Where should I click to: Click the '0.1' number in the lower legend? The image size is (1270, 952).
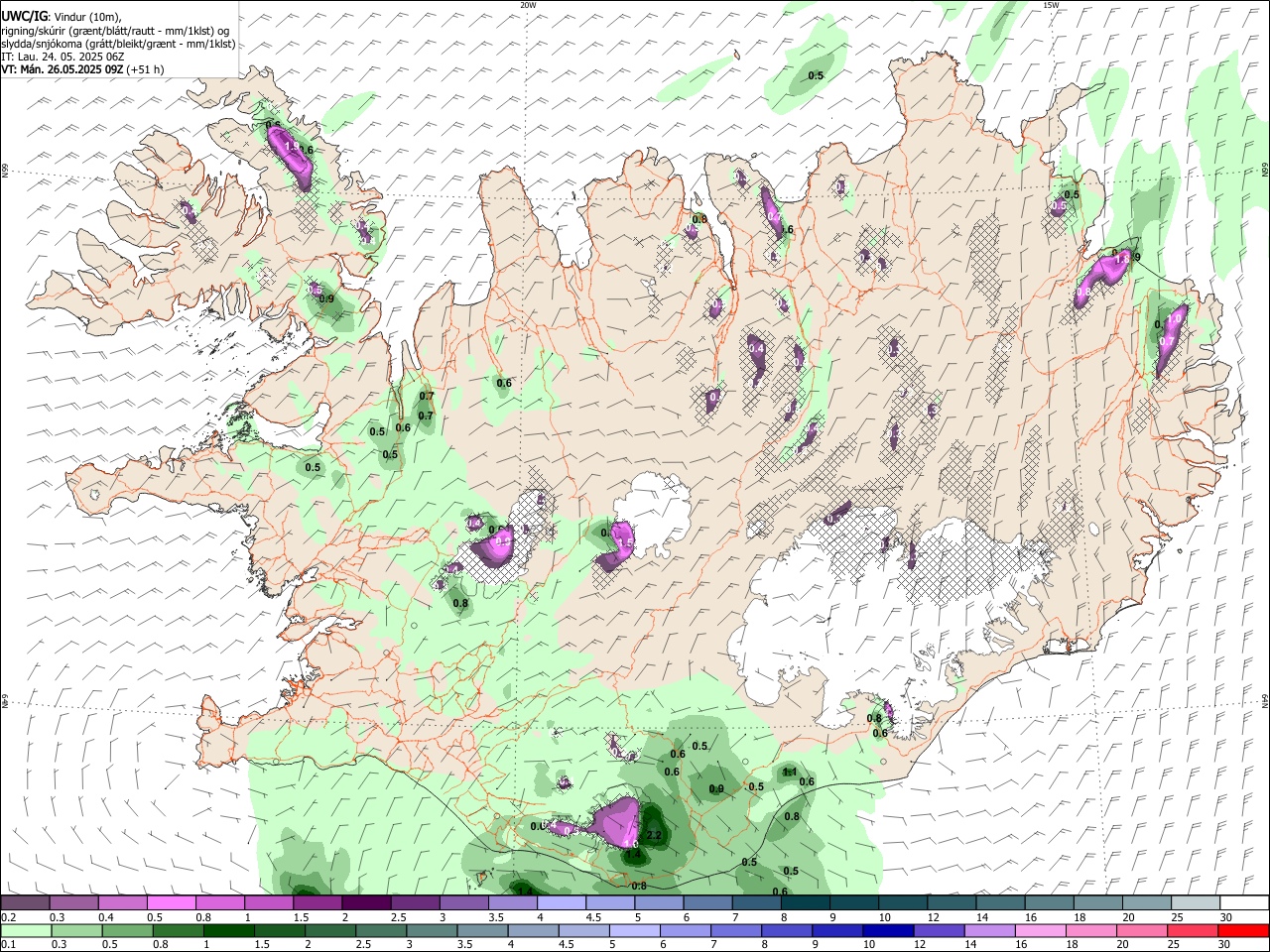click(8, 945)
